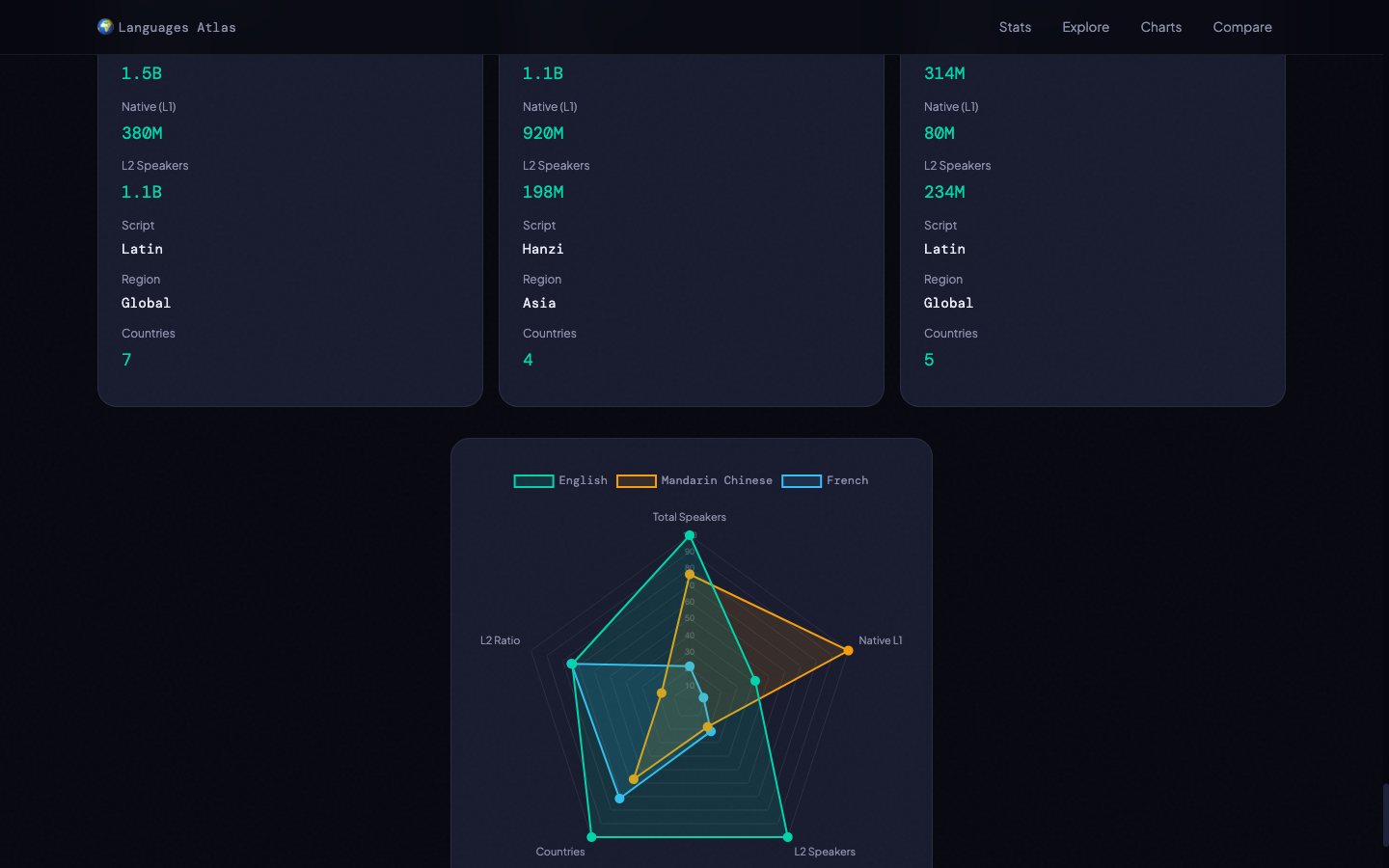Toggle the French legend color box

tap(802, 480)
